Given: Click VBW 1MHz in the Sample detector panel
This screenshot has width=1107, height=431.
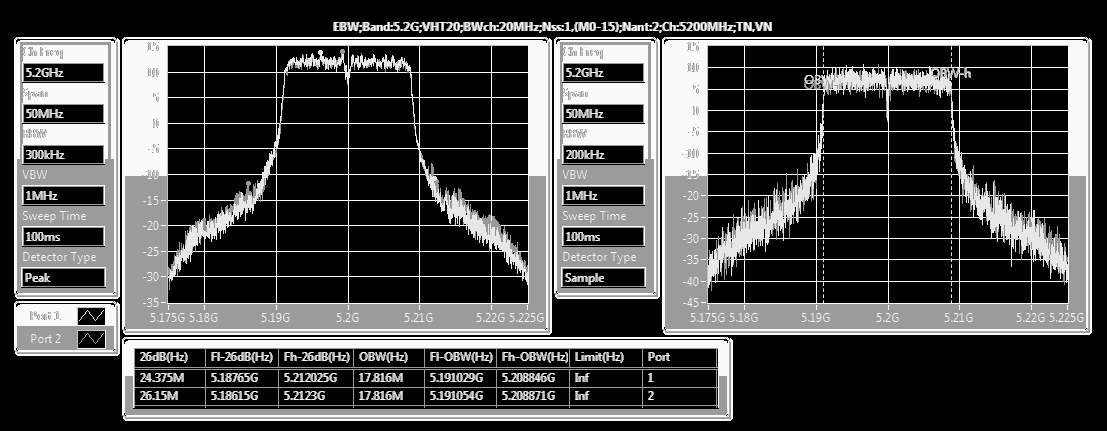Looking at the screenshot, I should (x=604, y=196).
